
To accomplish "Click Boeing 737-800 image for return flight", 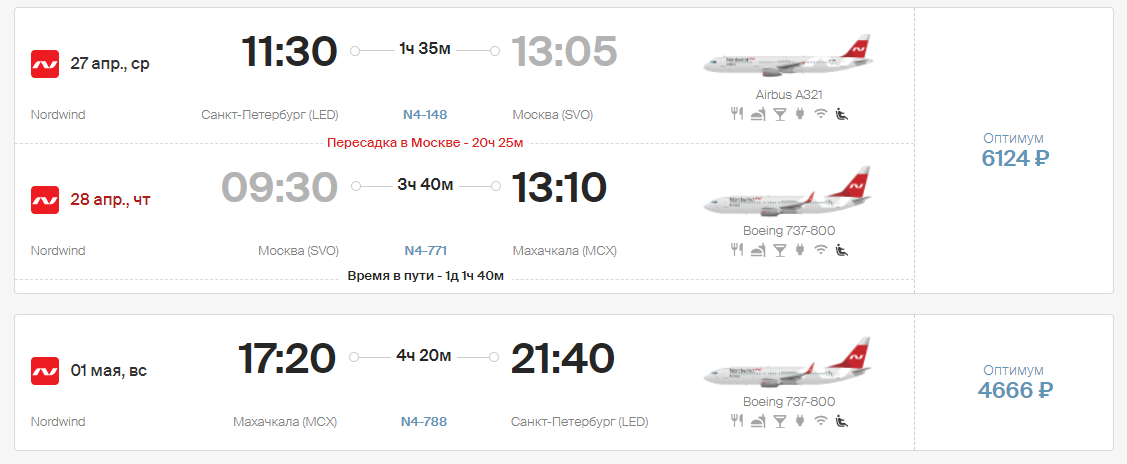I will (788, 363).
